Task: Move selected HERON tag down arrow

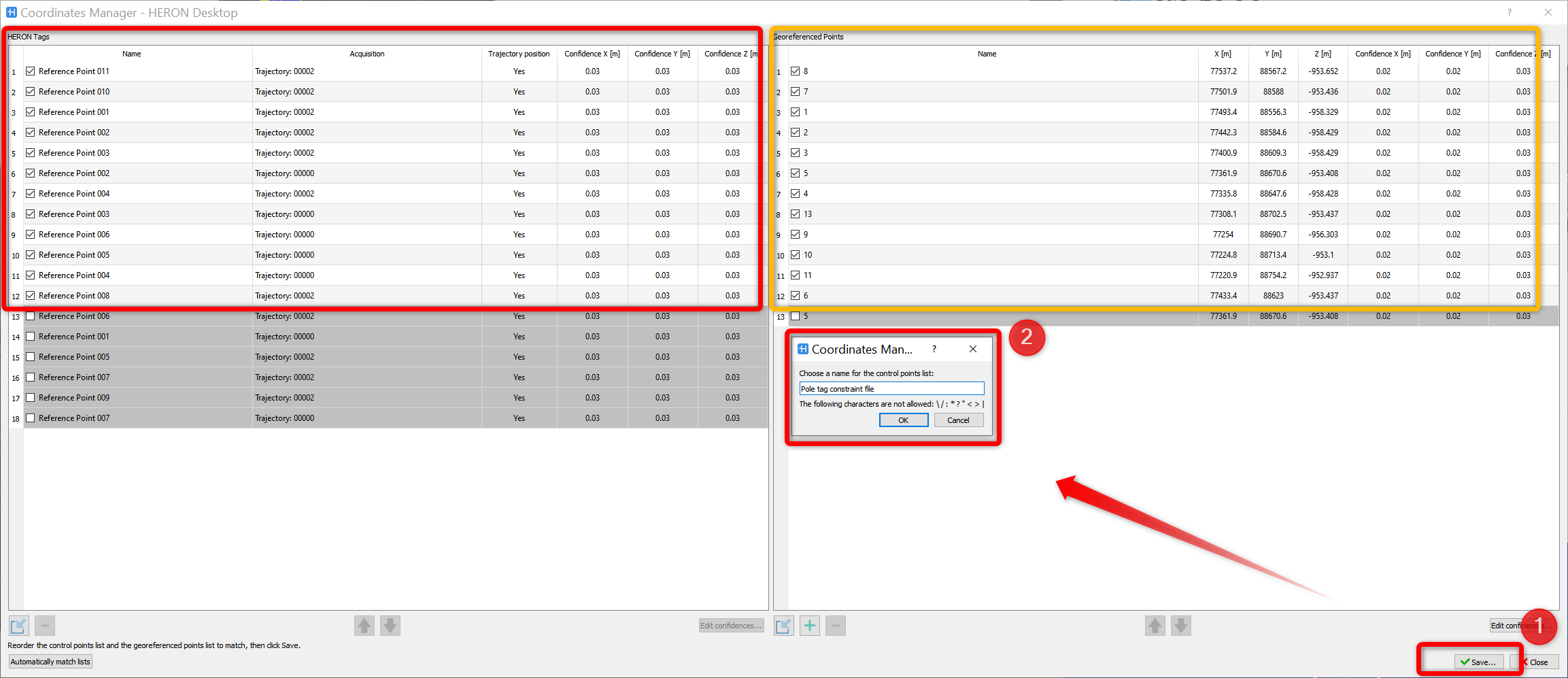Action: coord(390,625)
